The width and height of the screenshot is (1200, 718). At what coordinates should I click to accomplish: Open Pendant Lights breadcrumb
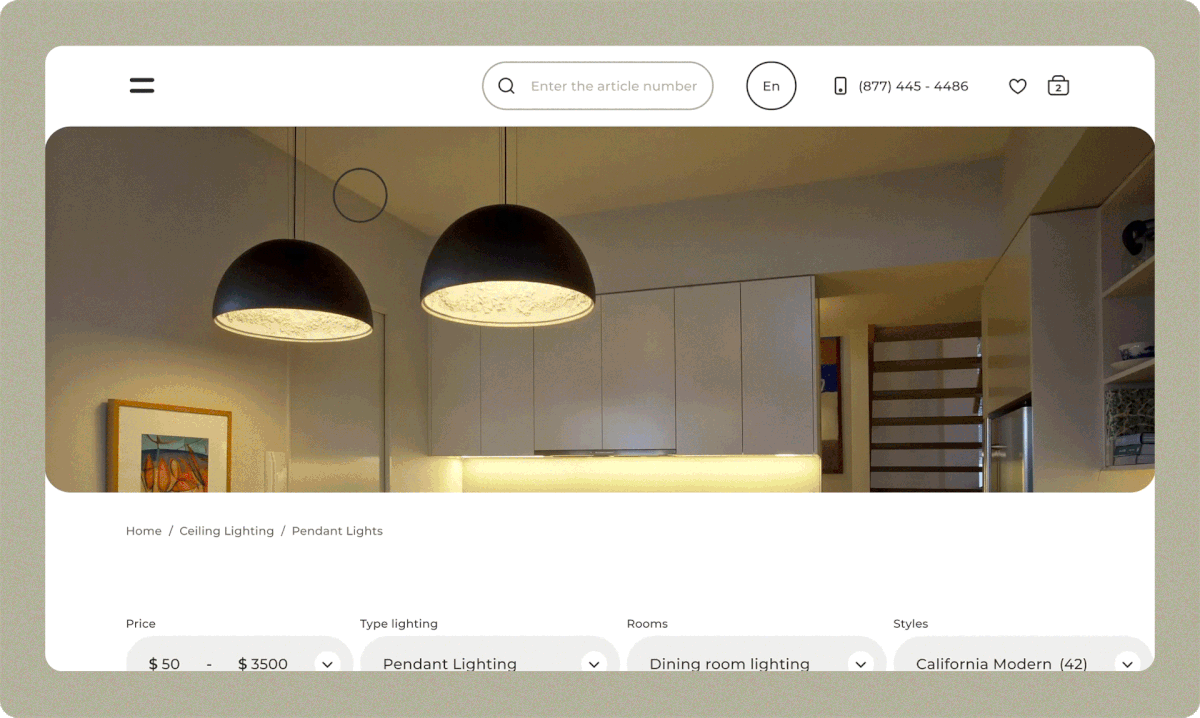click(x=337, y=531)
